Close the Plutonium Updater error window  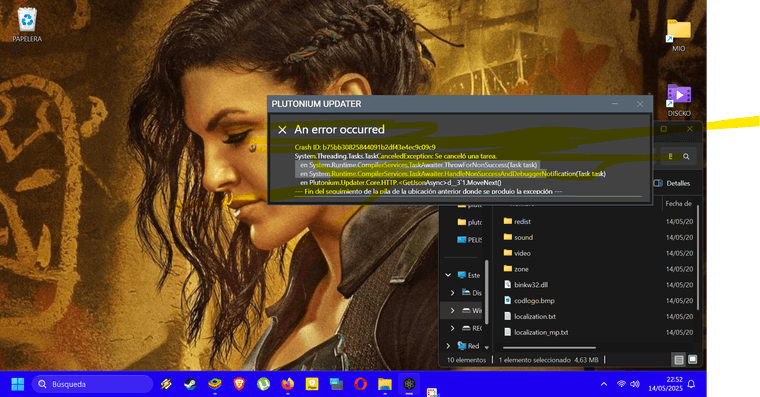click(640, 104)
